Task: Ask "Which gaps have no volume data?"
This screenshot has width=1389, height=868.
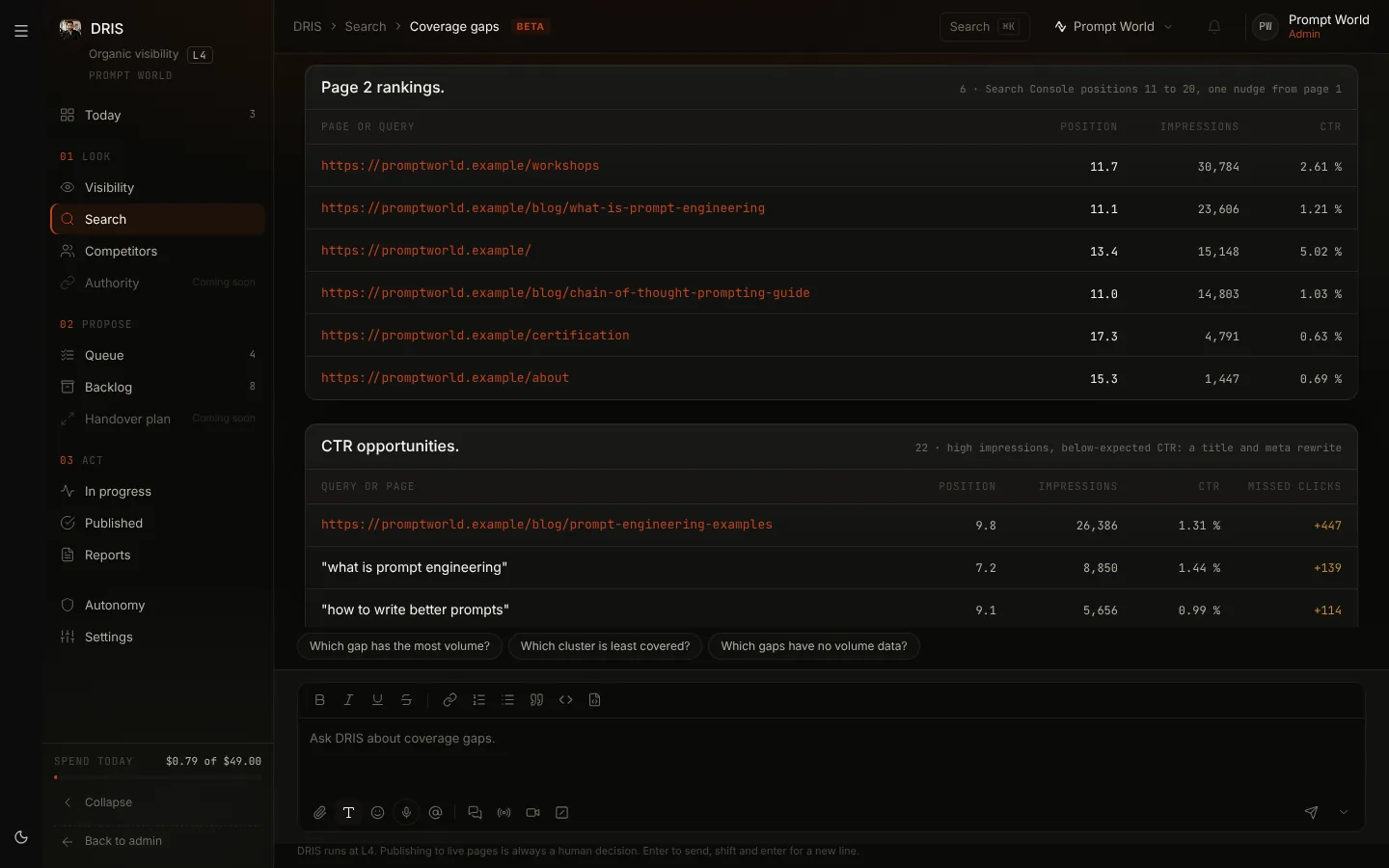Action: tap(814, 646)
